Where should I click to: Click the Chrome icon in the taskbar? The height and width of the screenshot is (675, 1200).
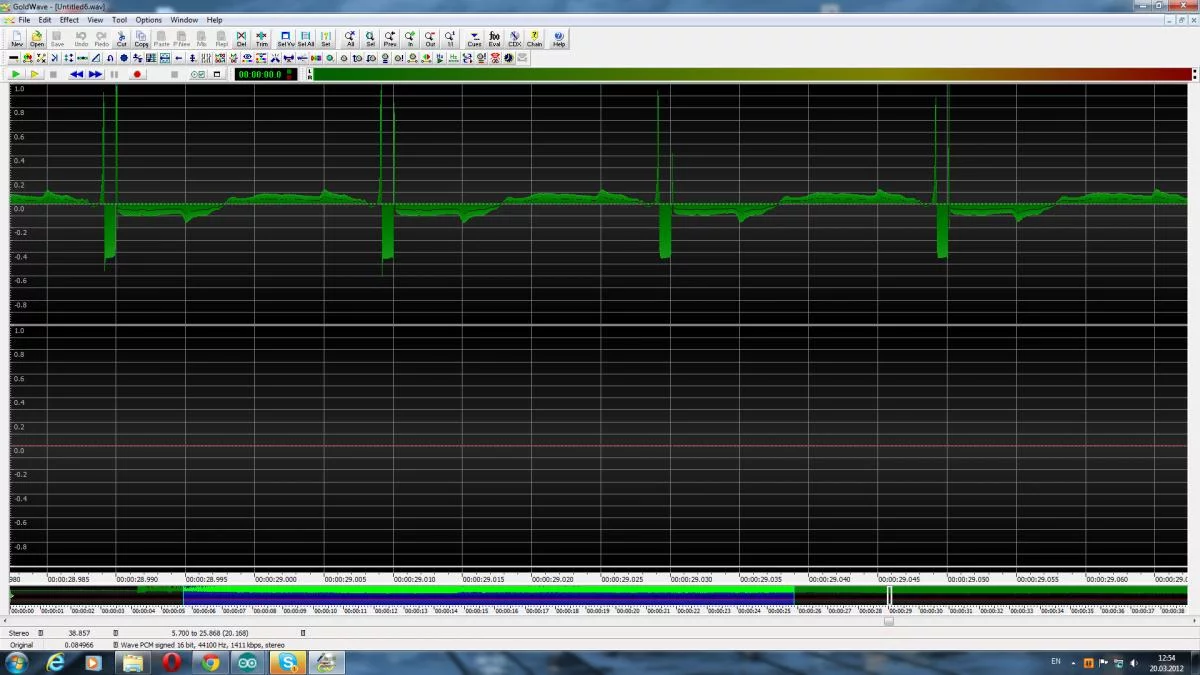point(210,662)
